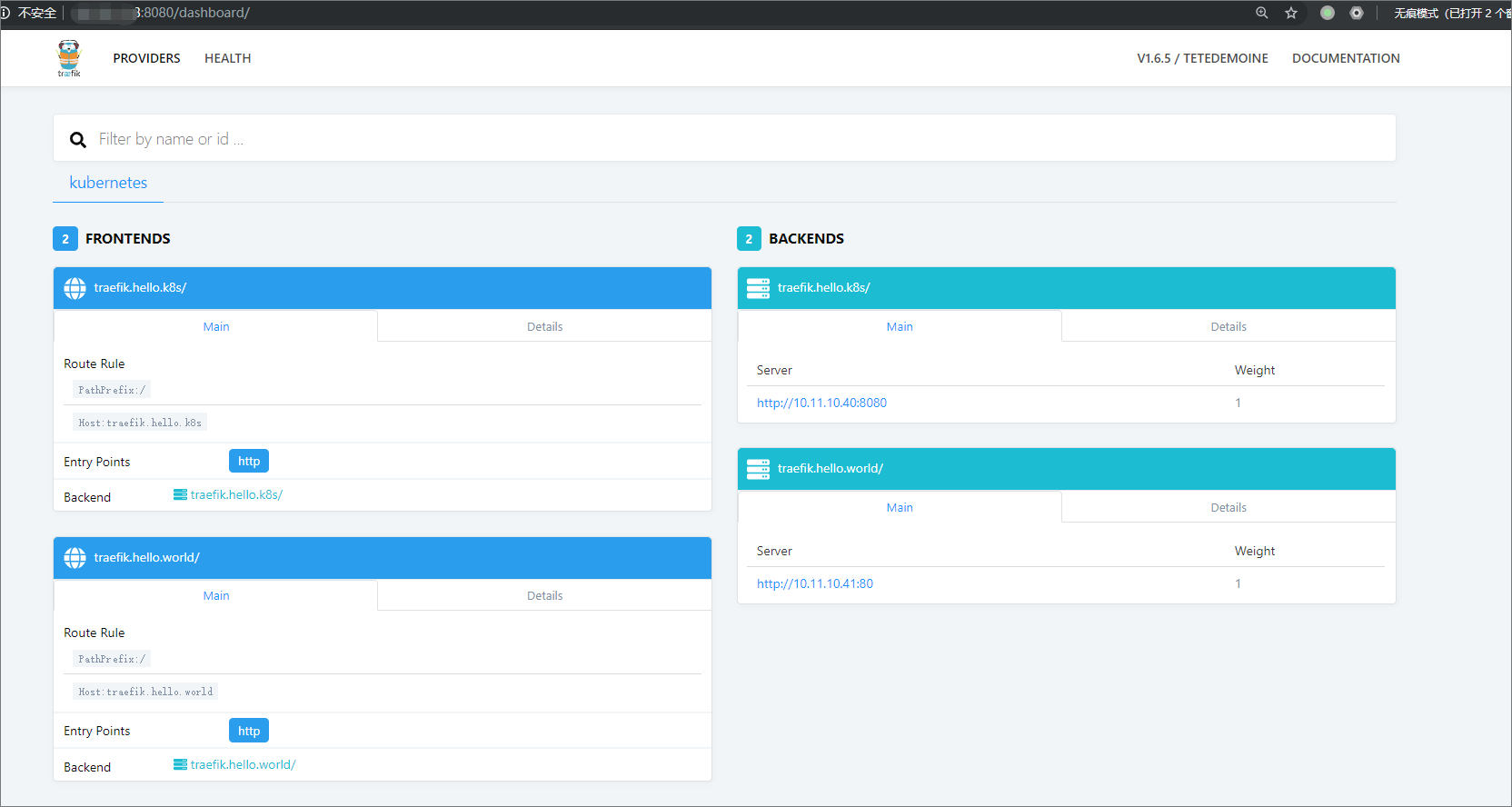The height and width of the screenshot is (807, 1512).
Task: Open the HEALTH page
Action: coord(227,58)
